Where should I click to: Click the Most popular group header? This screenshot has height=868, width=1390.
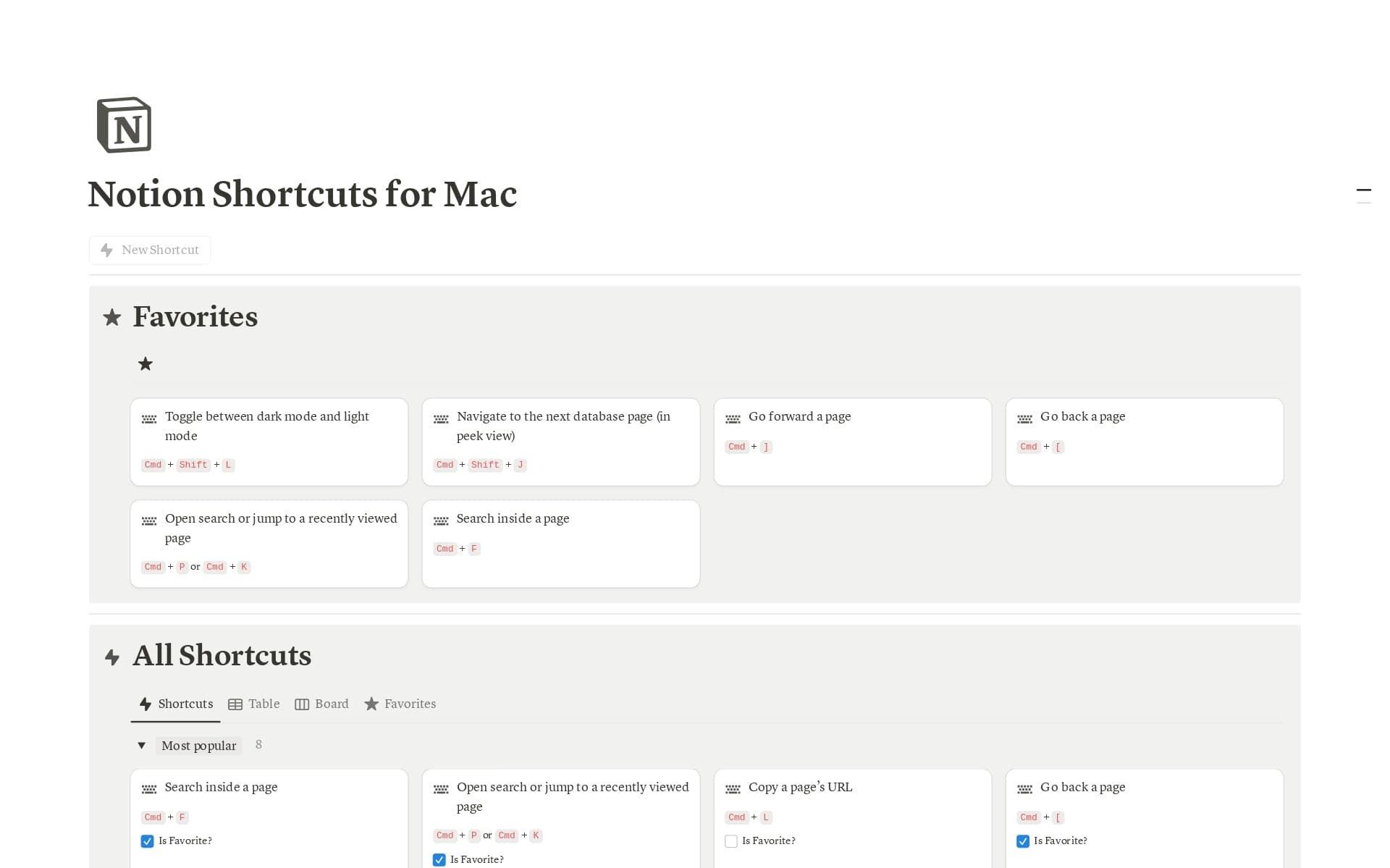pos(198,745)
